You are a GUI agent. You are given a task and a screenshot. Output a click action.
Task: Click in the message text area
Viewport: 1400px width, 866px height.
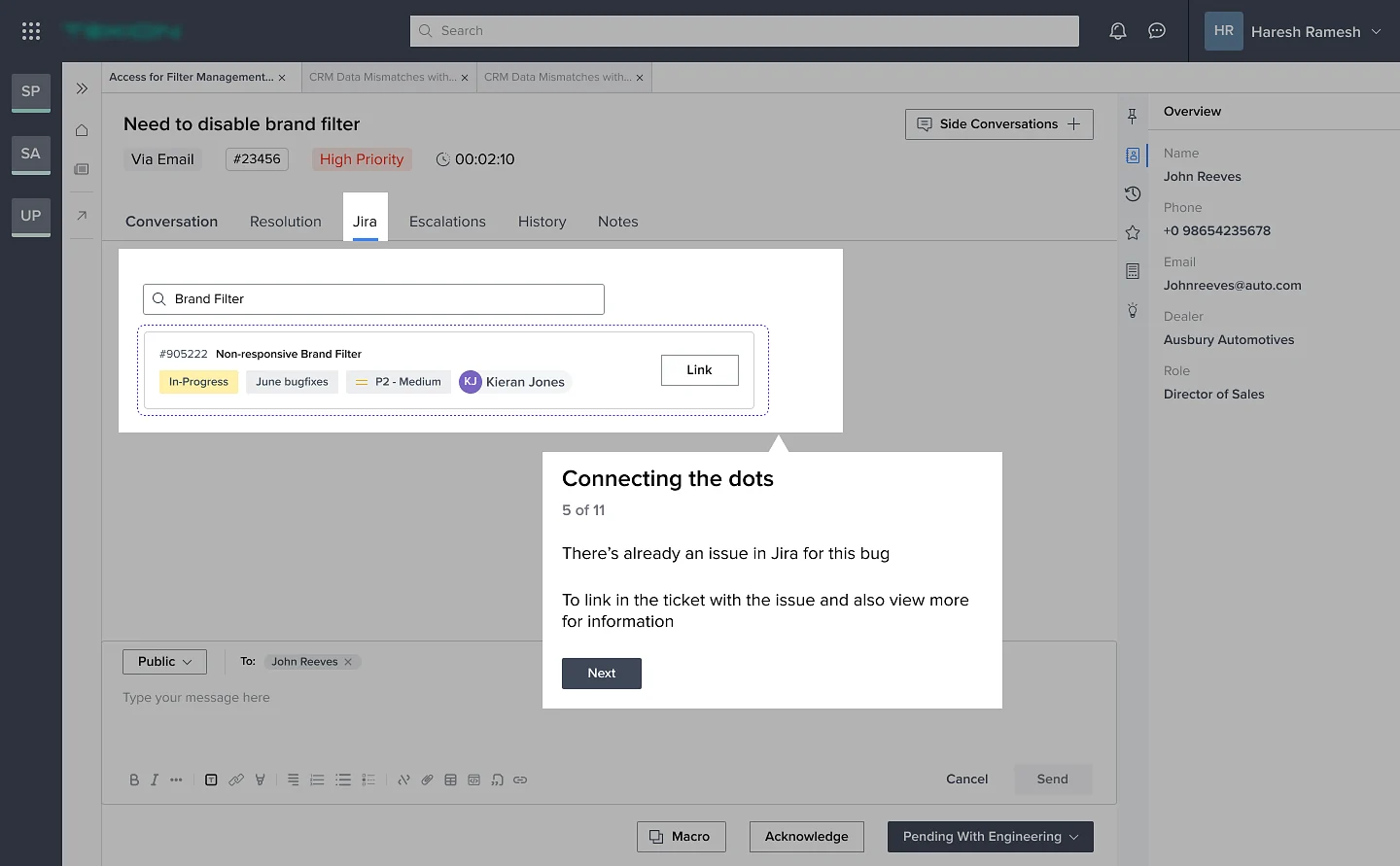click(x=609, y=719)
